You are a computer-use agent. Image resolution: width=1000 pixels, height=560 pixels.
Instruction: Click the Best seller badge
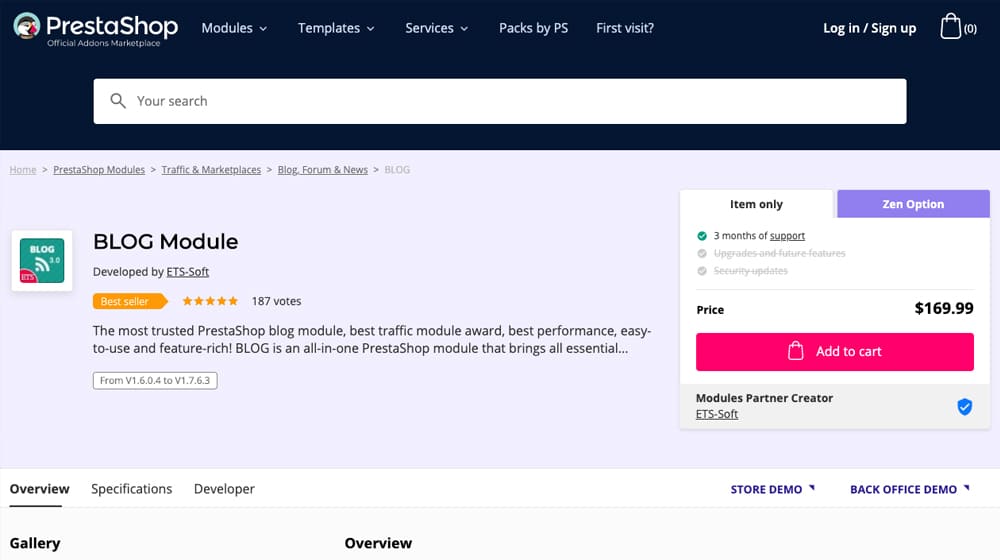[x=130, y=301]
